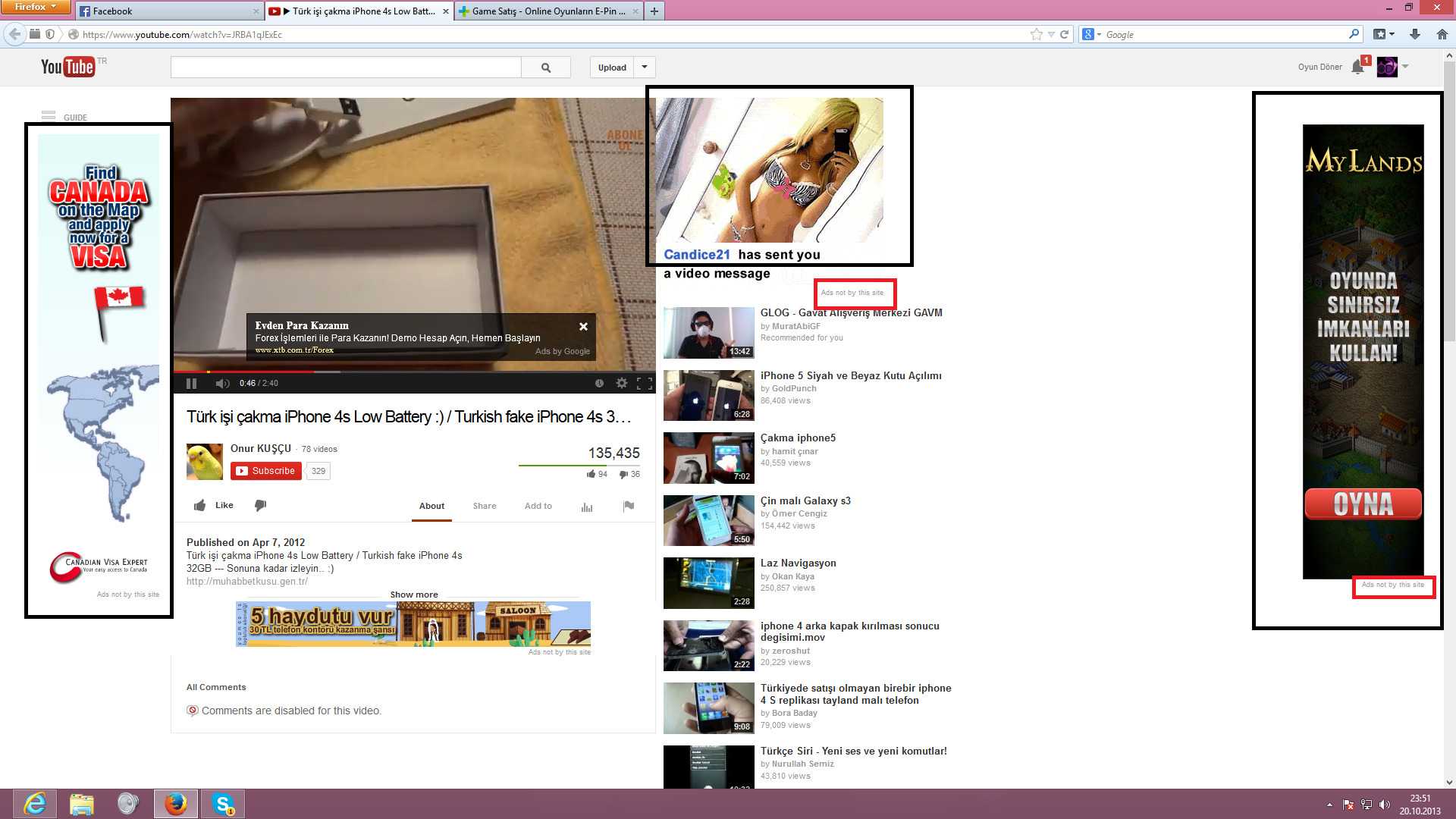Screen dimensions: 1456x819
Task: Open the Çin malı Galaxy s3 thumbnail
Action: click(708, 521)
